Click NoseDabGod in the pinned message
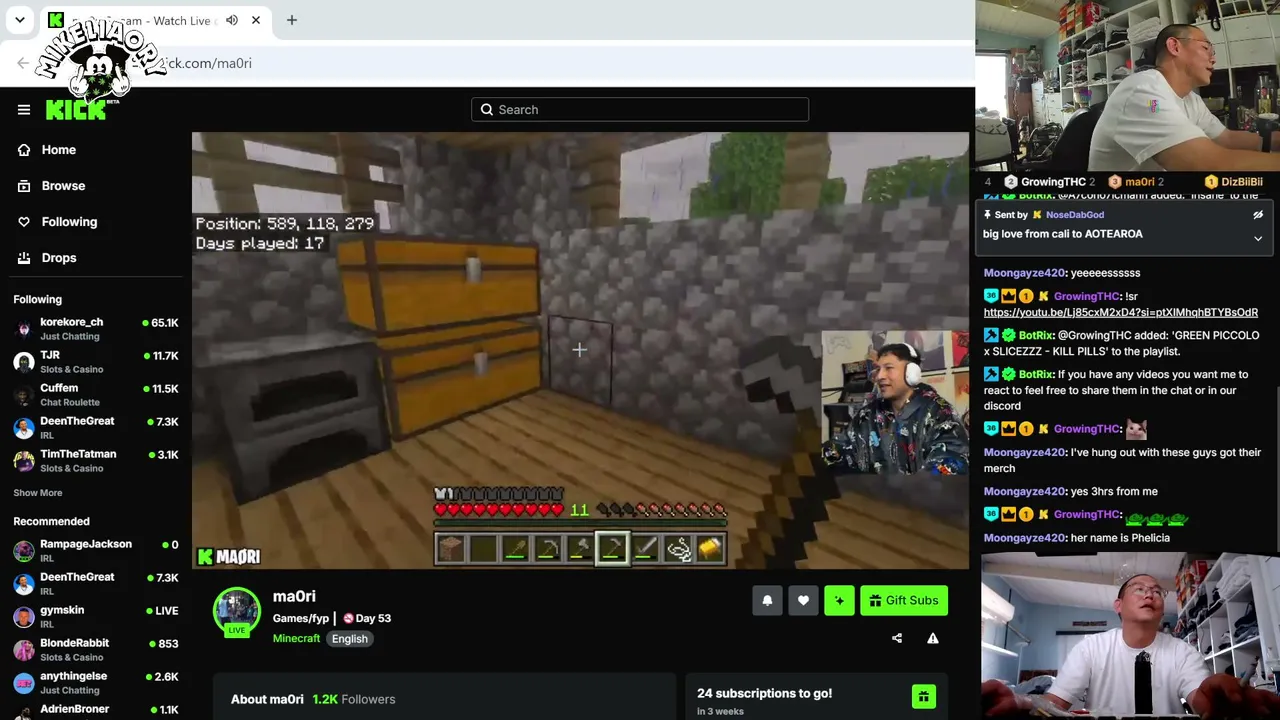Screen dimensions: 1280x720 pyautogui.click(x=1075, y=215)
